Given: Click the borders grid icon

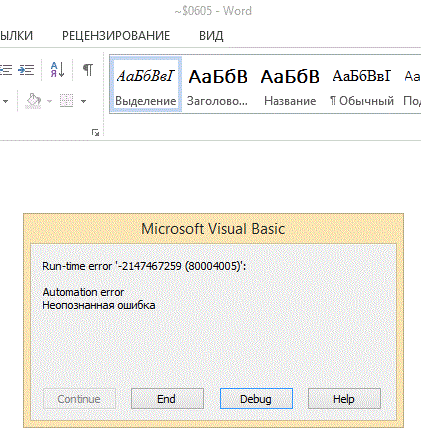Looking at the screenshot, I should click(66, 101).
